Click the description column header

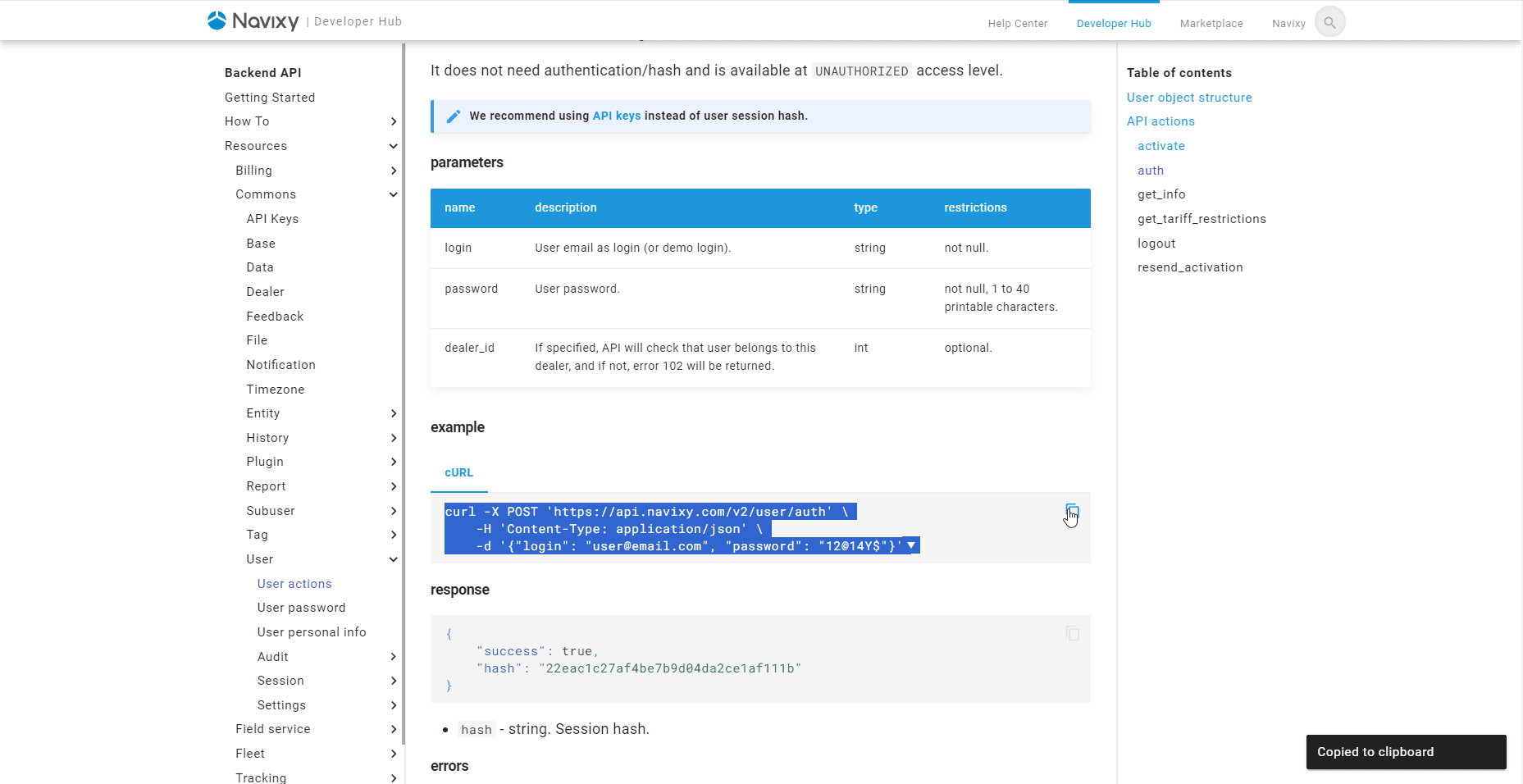click(566, 207)
